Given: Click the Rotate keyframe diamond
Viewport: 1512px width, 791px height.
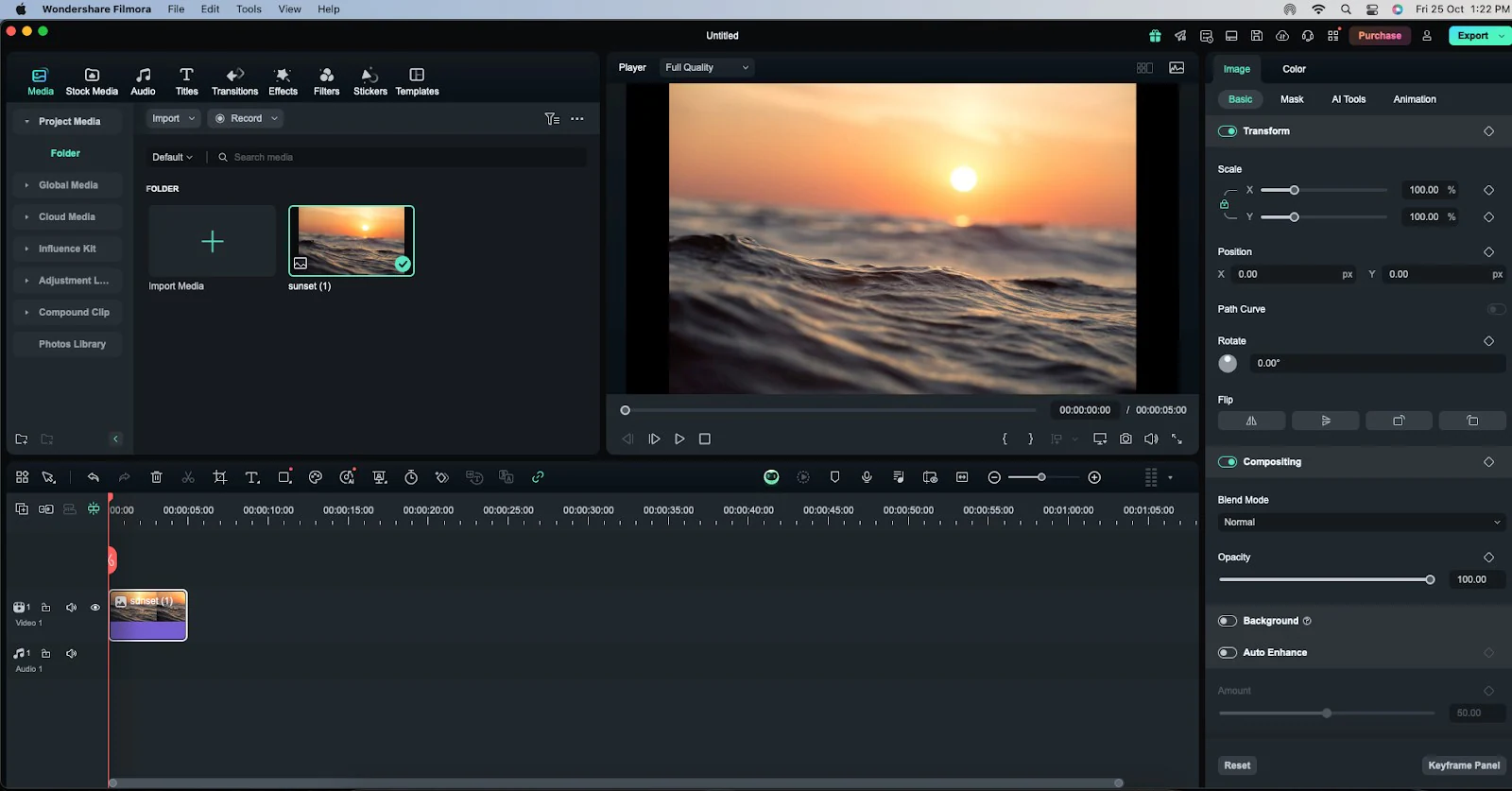Looking at the screenshot, I should pyautogui.click(x=1488, y=341).
